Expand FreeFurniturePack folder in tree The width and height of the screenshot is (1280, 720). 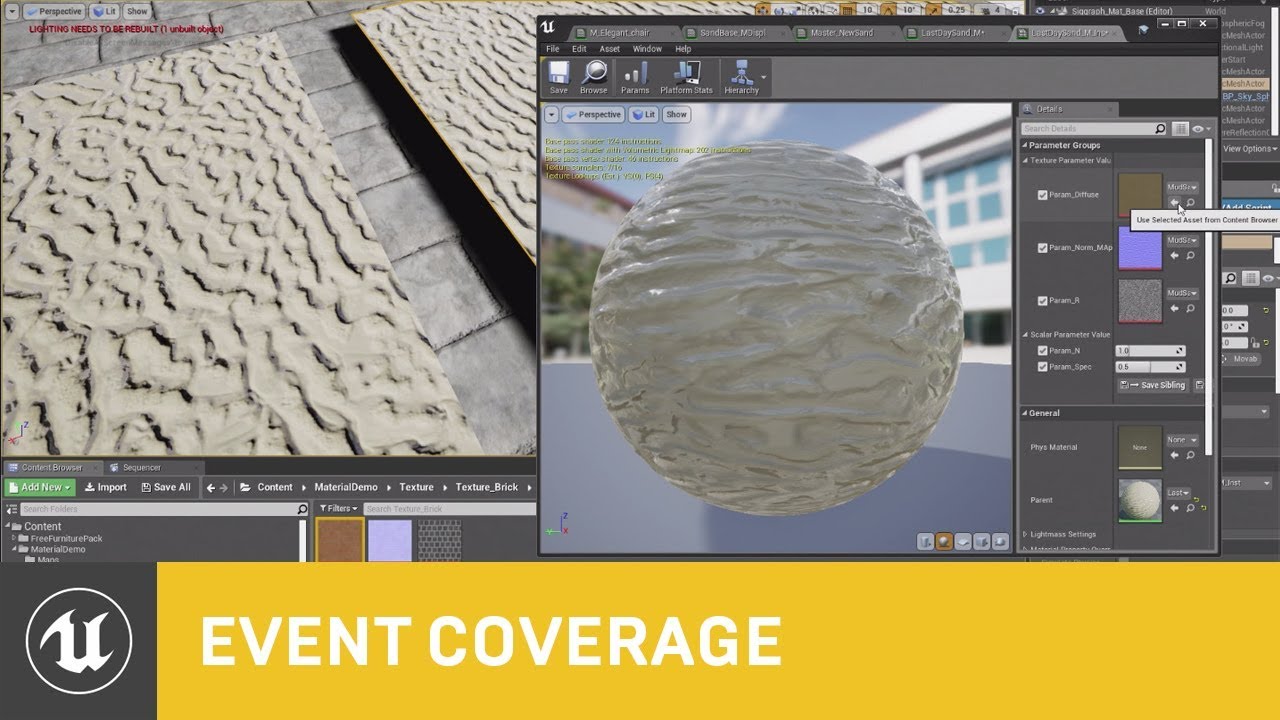(x=14, y=539)
